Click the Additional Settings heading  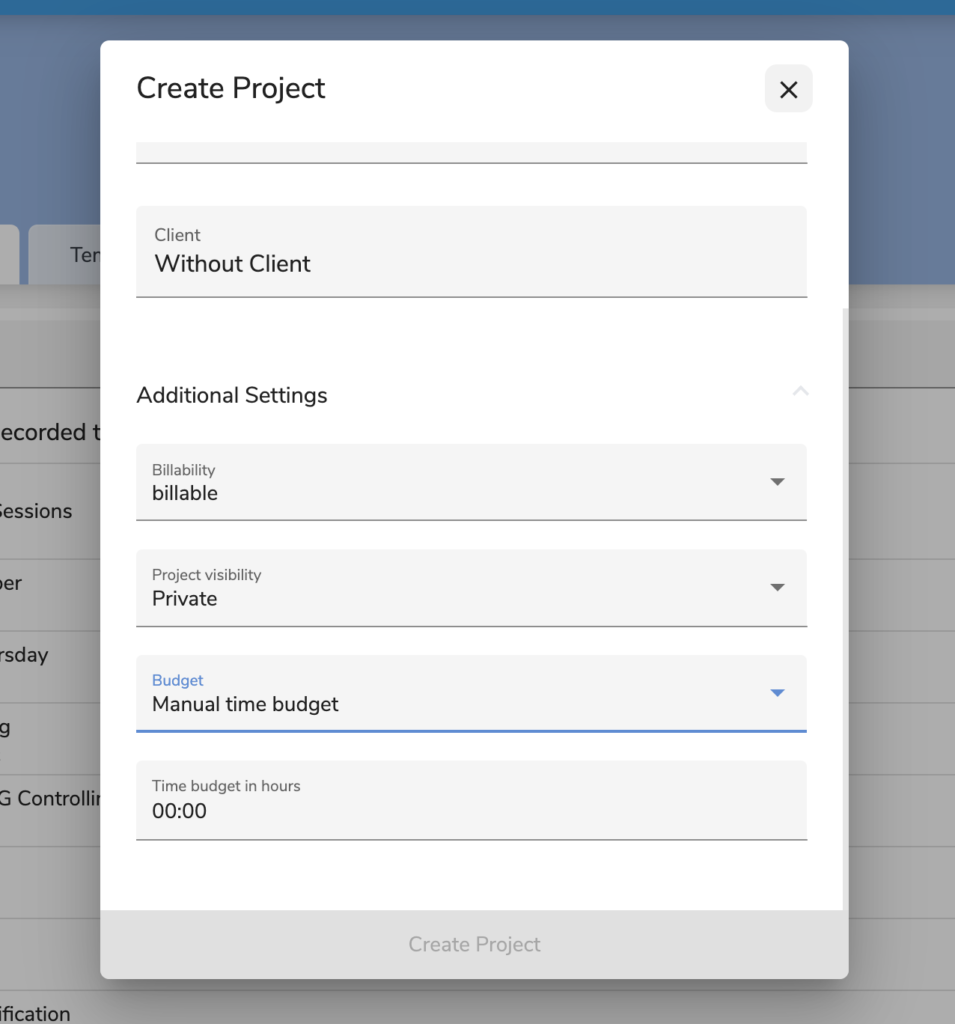pos(232,396)
